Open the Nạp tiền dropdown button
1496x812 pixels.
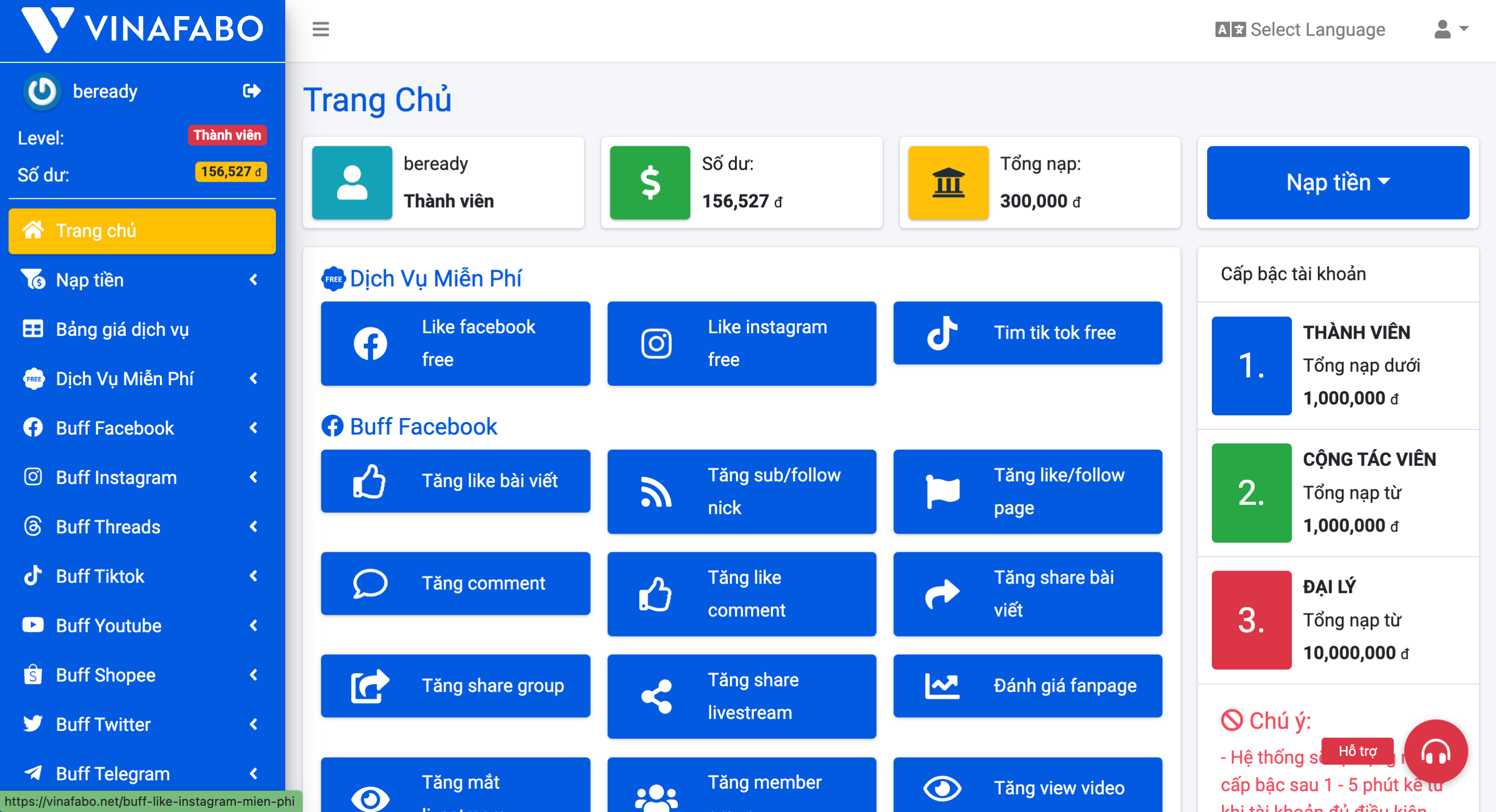[1338, 182]
